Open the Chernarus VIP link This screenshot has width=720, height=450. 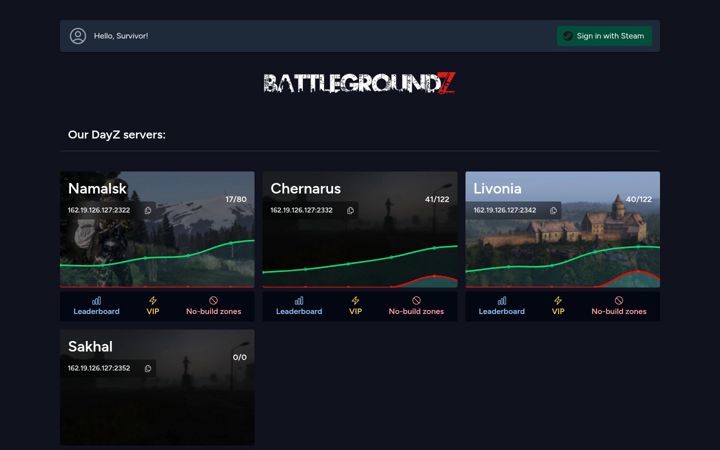pyautogui.click(x=355, y=306)
